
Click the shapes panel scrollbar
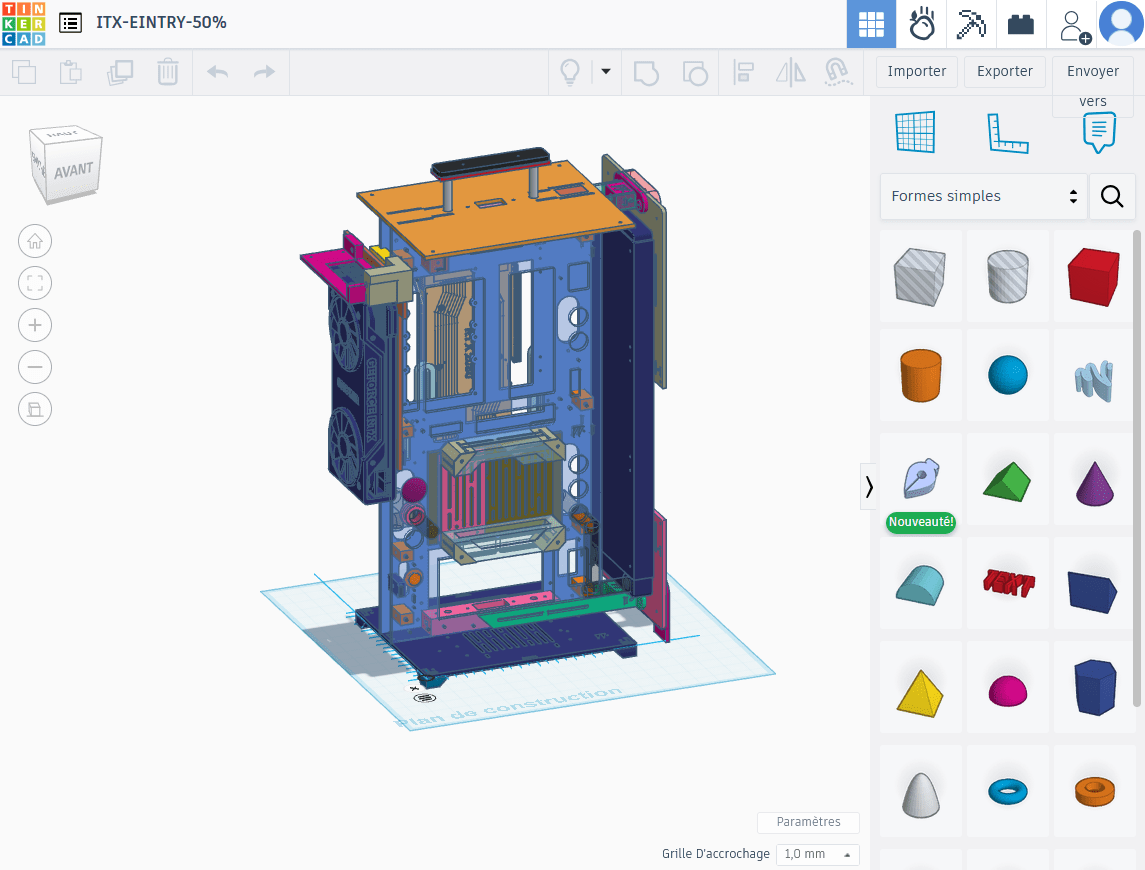(x=1136, y=469)
